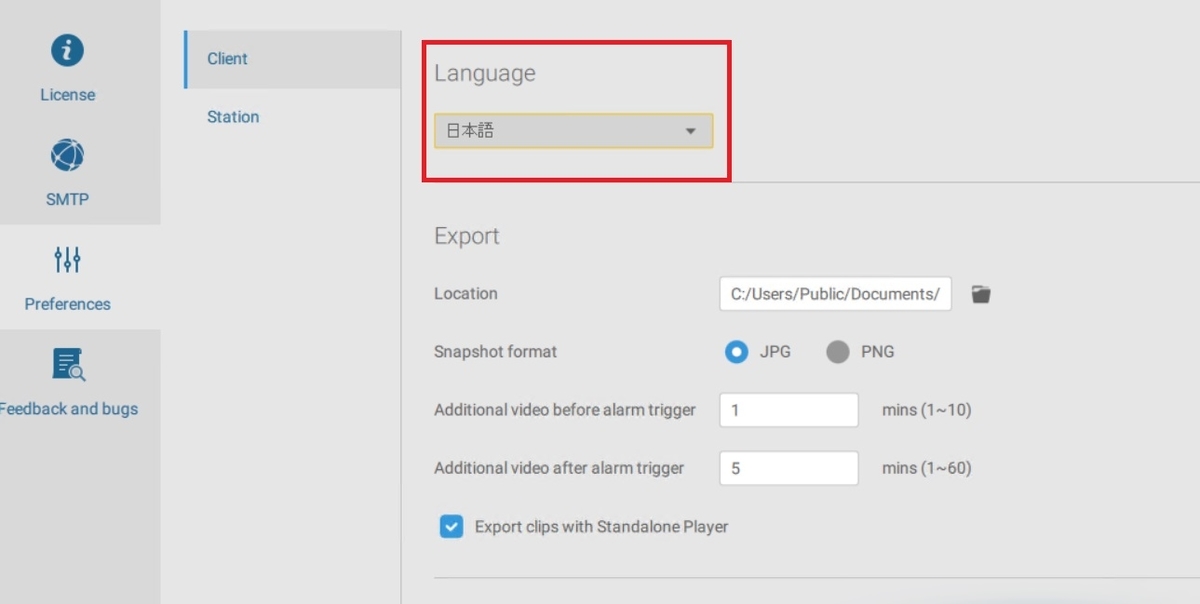The height and width of the screenshot is (604, 1200).
Task: Select PNG snapshot format
Action: (838, 352)
